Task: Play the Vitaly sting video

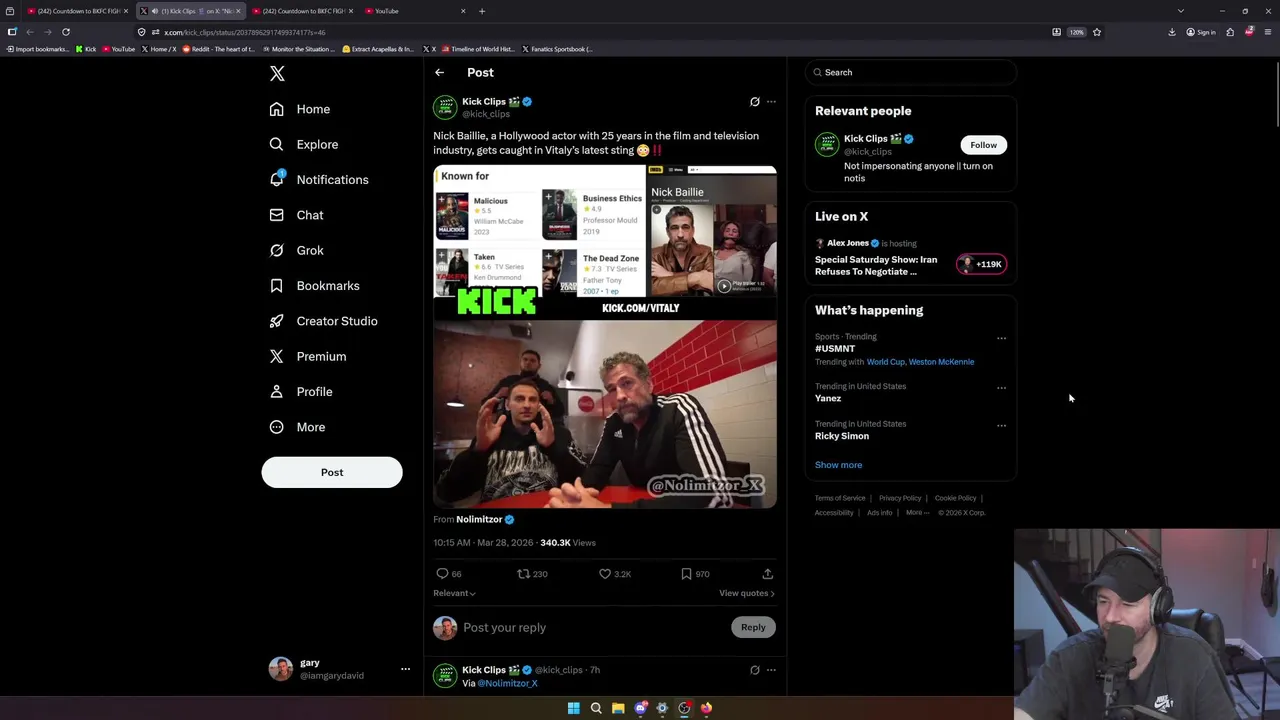Action: point(605,336)
